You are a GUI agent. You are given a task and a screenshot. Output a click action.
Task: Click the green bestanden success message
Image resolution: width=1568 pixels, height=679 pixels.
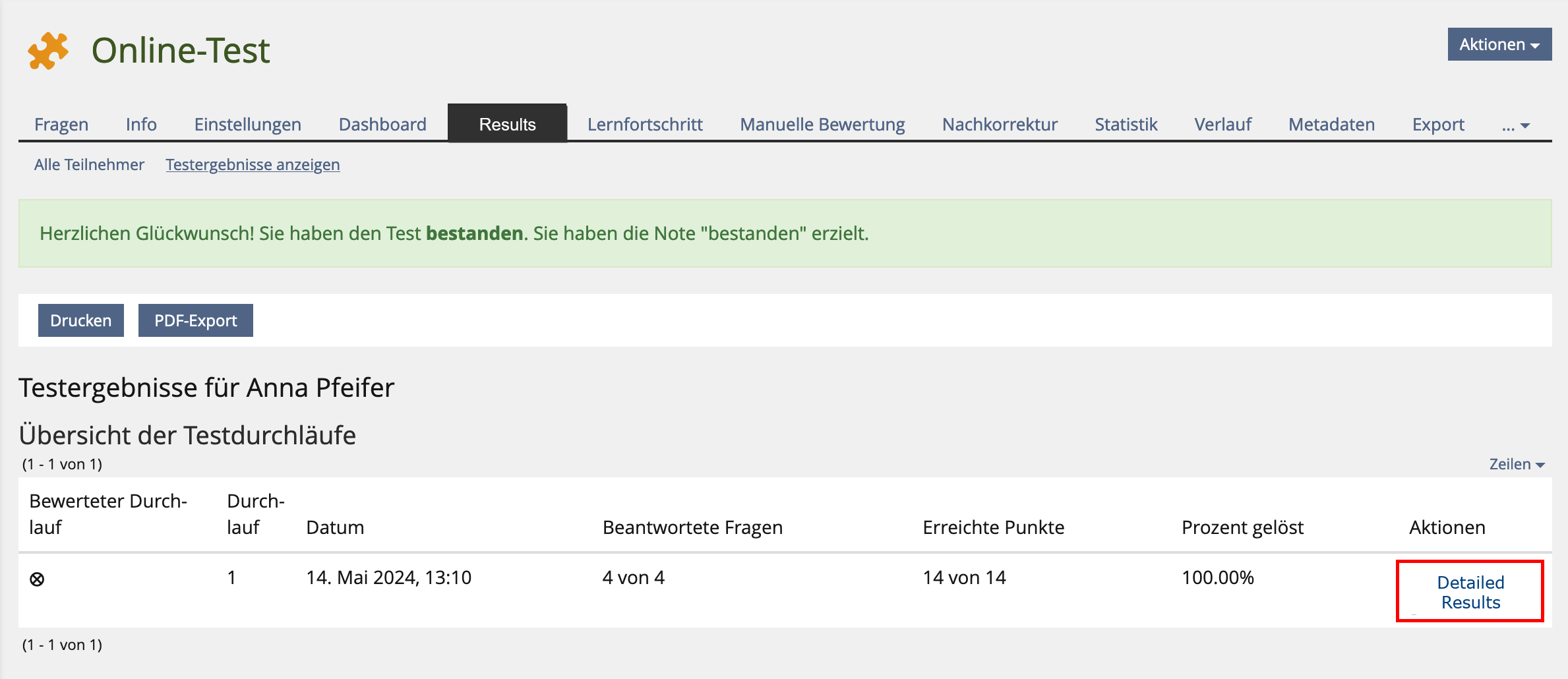(x=785, y=233)
